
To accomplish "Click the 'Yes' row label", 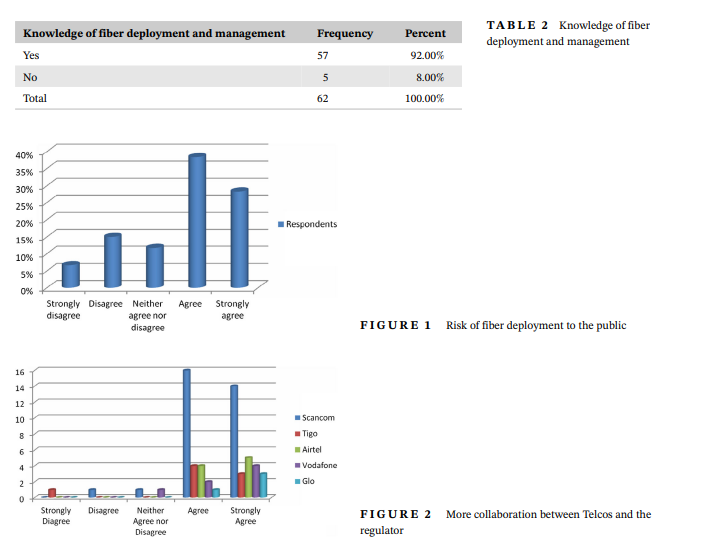I will coord(31,55).
